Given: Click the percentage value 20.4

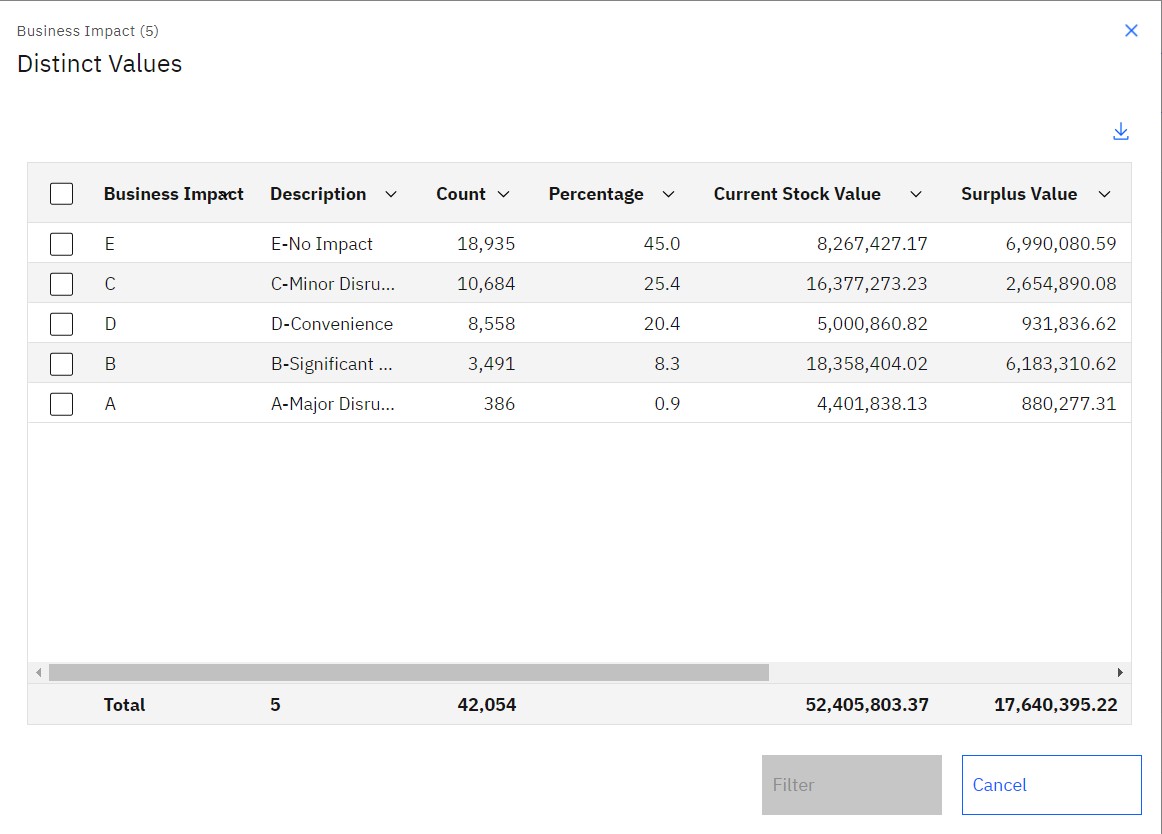Looking at the screenshot, I should pos(662,324).
